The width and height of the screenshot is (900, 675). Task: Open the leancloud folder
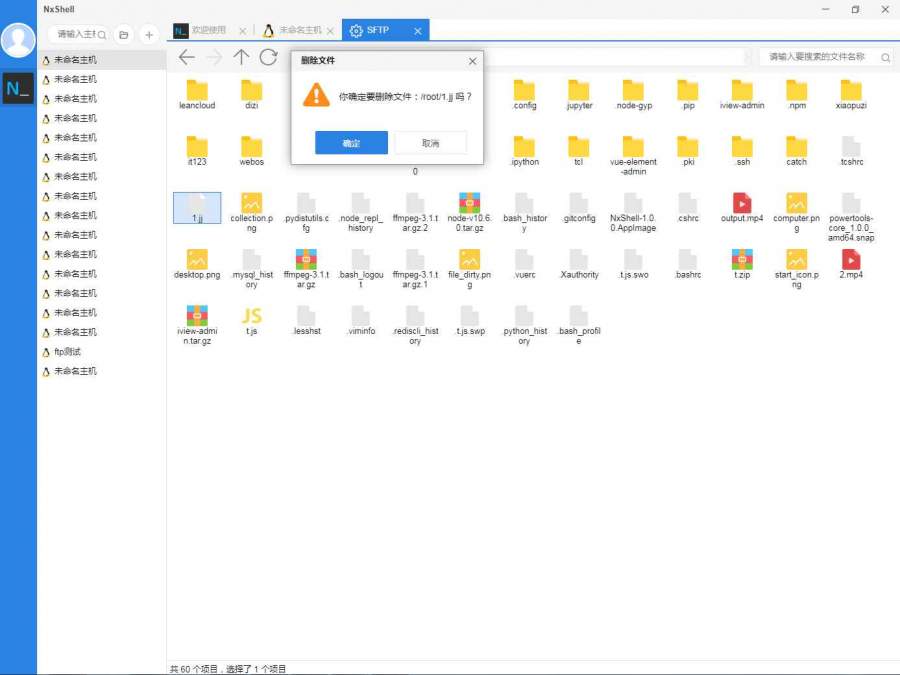pyautogui.click(x=197, y=93)
